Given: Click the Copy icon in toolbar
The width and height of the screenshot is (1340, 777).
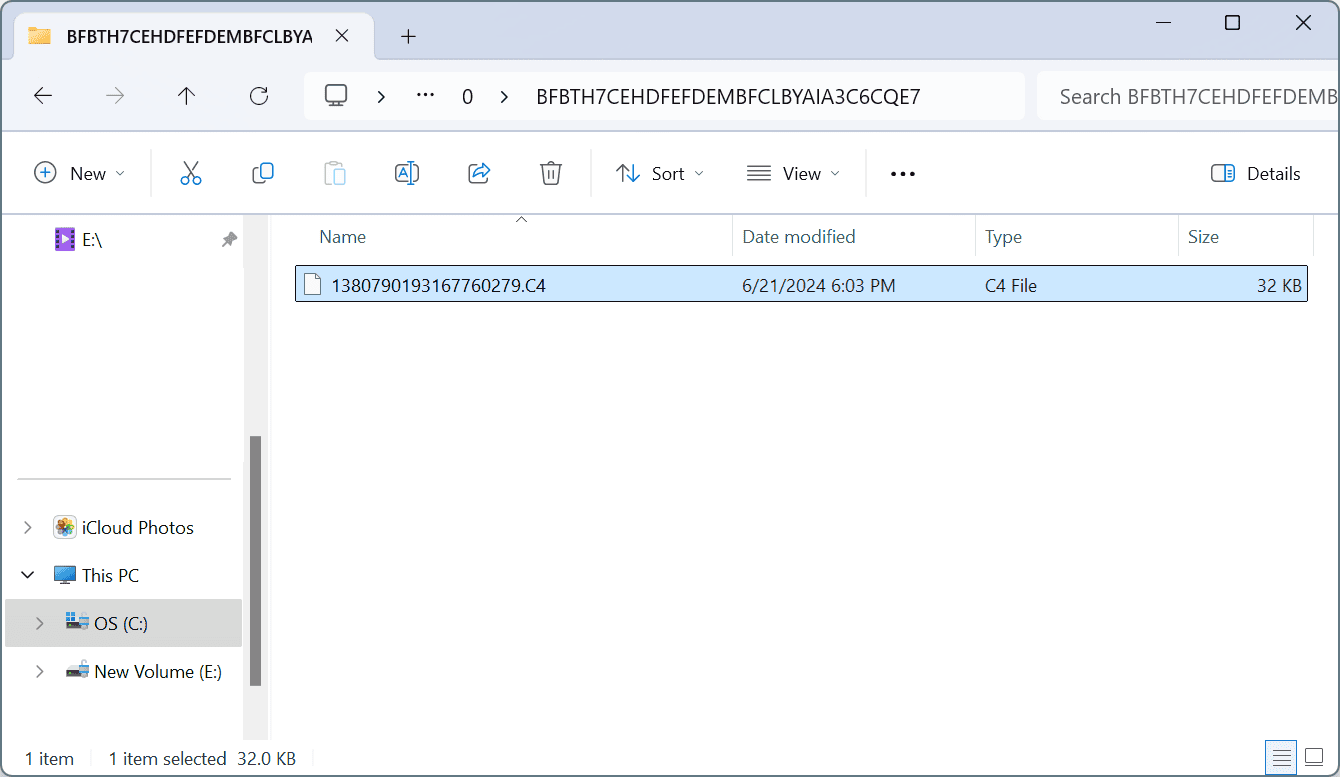Looking at the screenshot, I should [x=263, y=173].
